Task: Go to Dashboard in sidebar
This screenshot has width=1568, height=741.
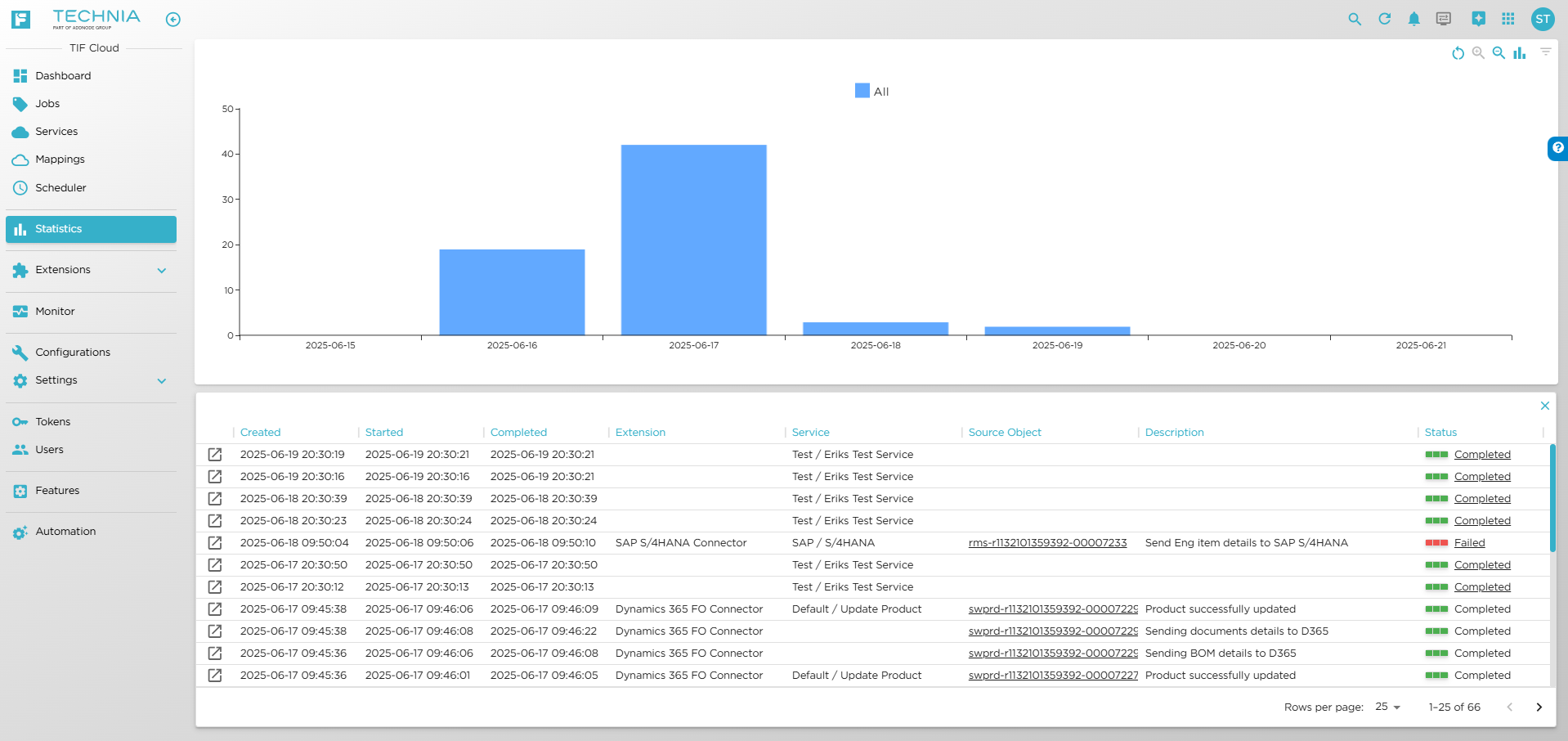Action: point(63,76)
